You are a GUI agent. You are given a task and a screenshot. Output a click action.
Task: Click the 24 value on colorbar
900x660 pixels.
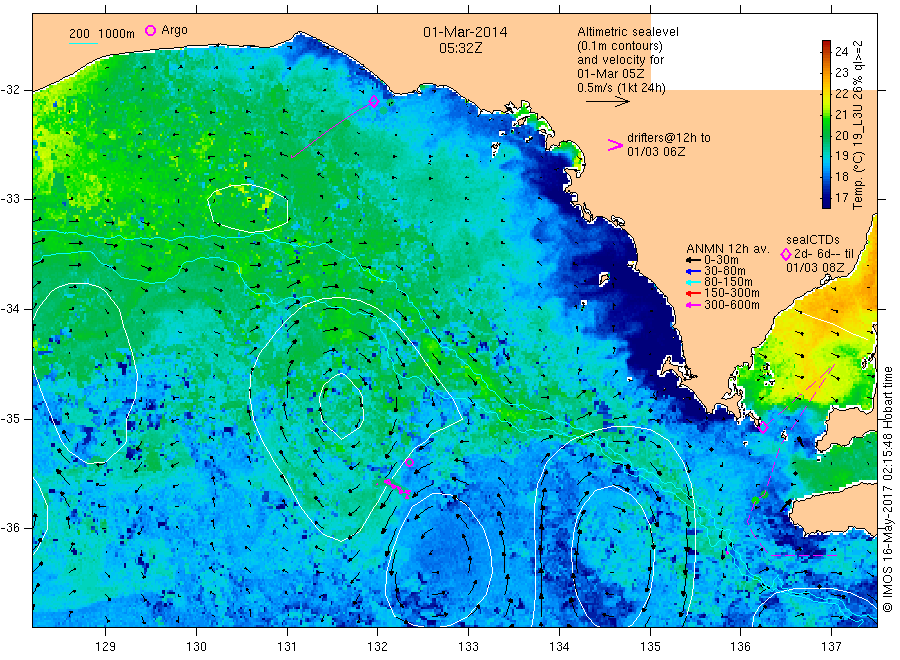pos(841,52)
